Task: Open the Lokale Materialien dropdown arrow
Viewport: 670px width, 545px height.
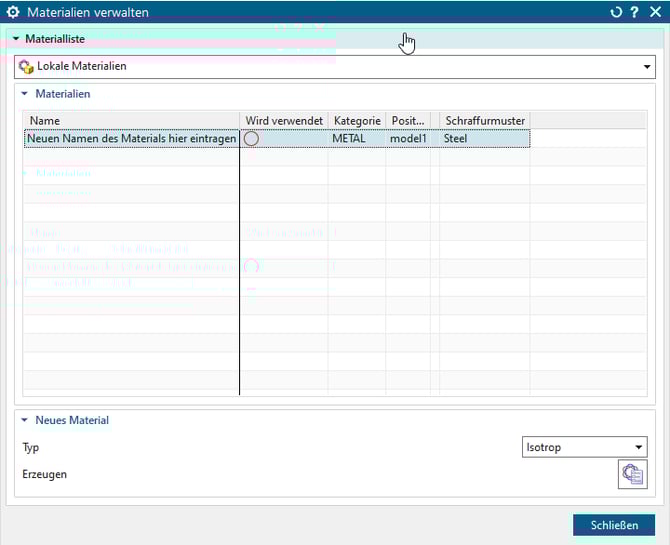Action: (647, 67)
